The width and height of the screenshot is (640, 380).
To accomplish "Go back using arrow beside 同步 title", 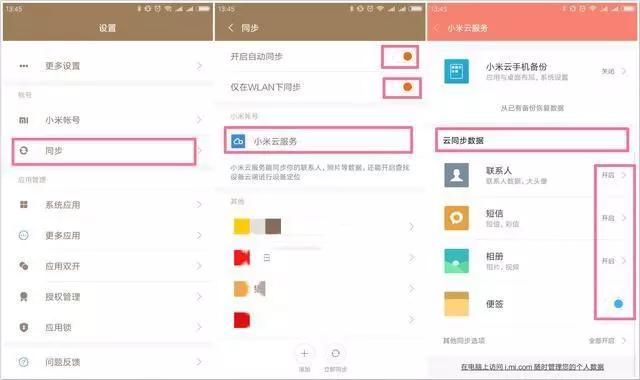I will pyautogui.click(x=231, y=28).
